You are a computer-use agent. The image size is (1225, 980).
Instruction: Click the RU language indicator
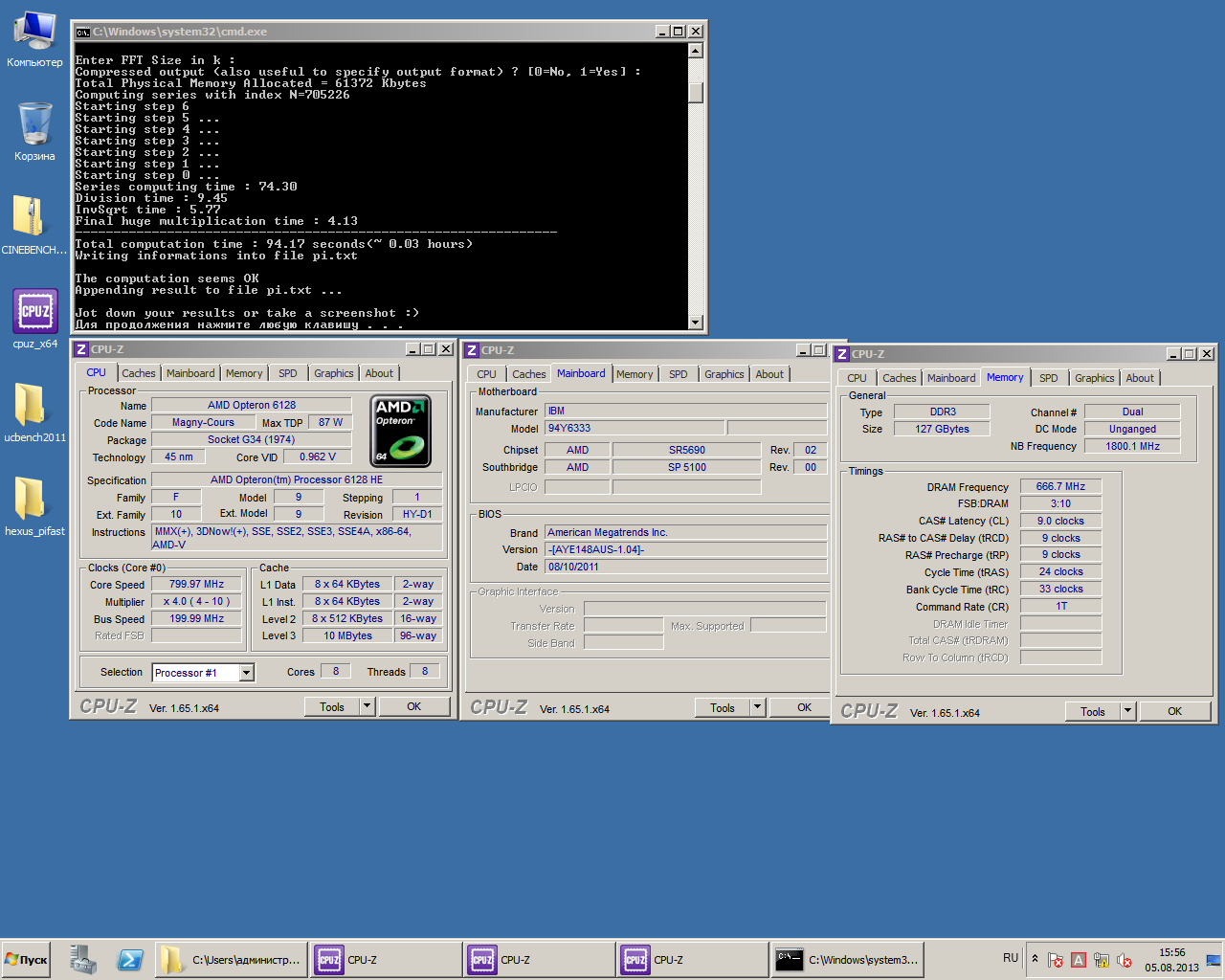click(1011, 958)
